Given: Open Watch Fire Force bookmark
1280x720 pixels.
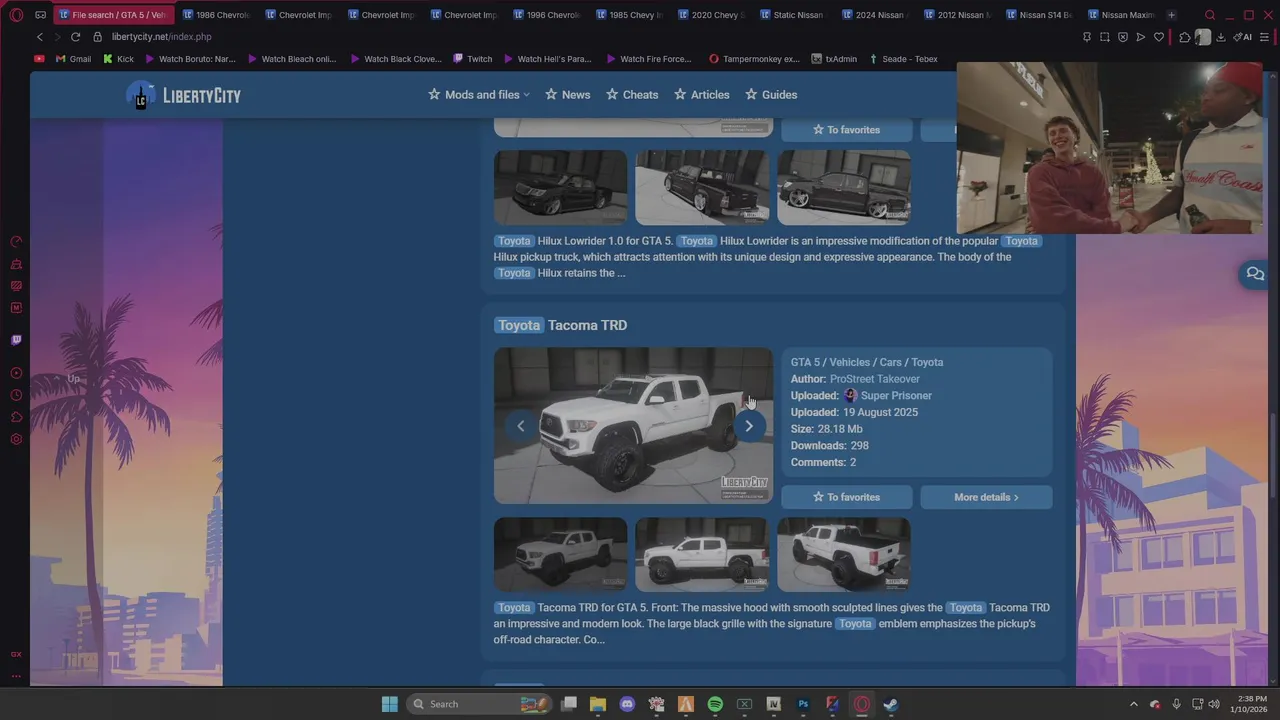Looking at the screenshot, I should [x=647, y=59].
